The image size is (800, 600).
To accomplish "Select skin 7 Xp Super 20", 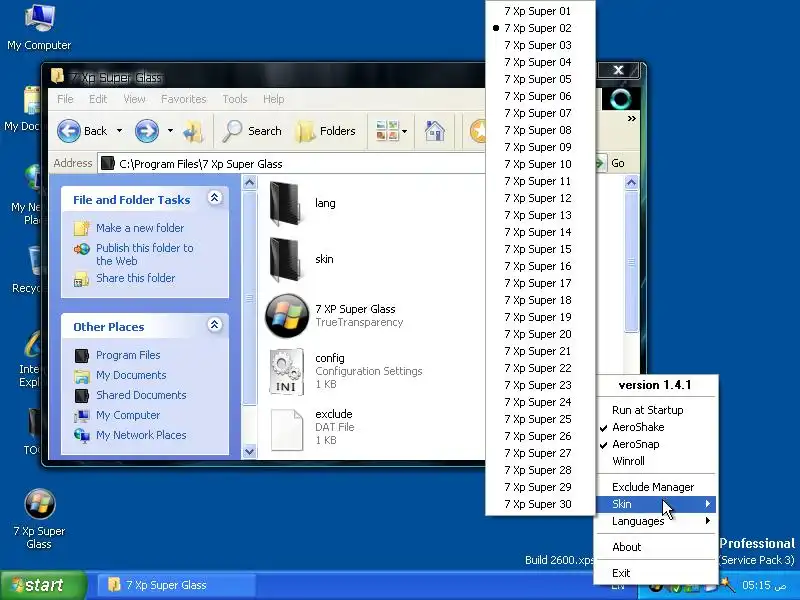I will click(x=540, y=334).
